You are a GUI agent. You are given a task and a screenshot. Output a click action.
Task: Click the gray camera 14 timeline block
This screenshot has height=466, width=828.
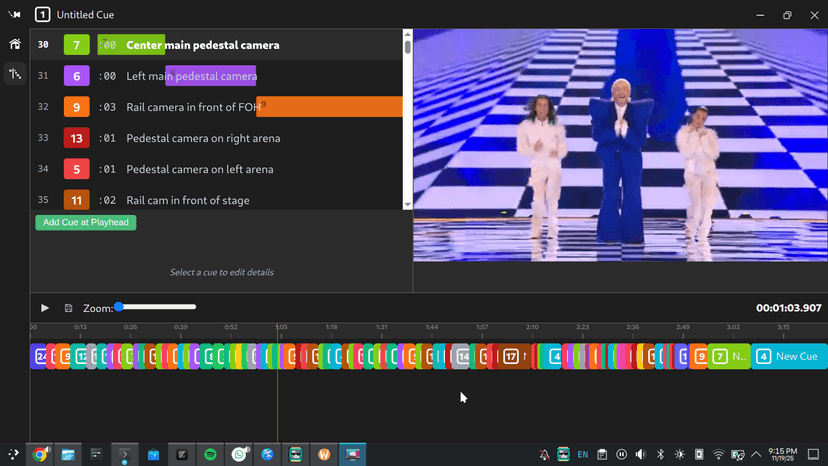coord(462,356)
